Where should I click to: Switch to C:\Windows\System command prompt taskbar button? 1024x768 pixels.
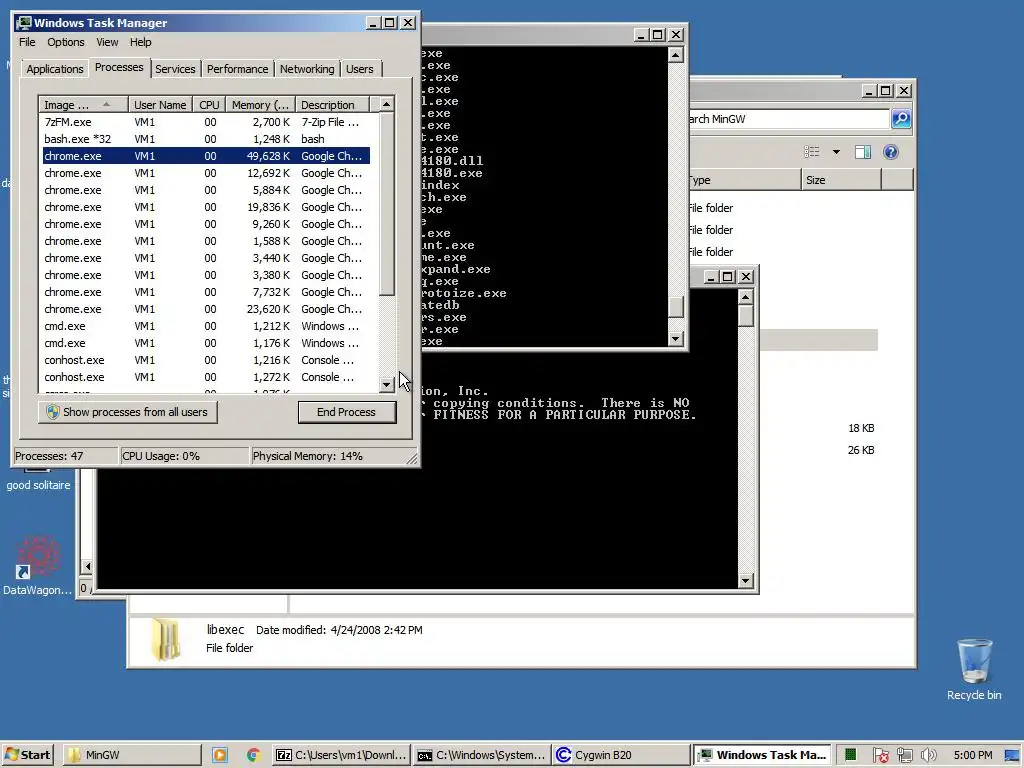tap(481, 755)
